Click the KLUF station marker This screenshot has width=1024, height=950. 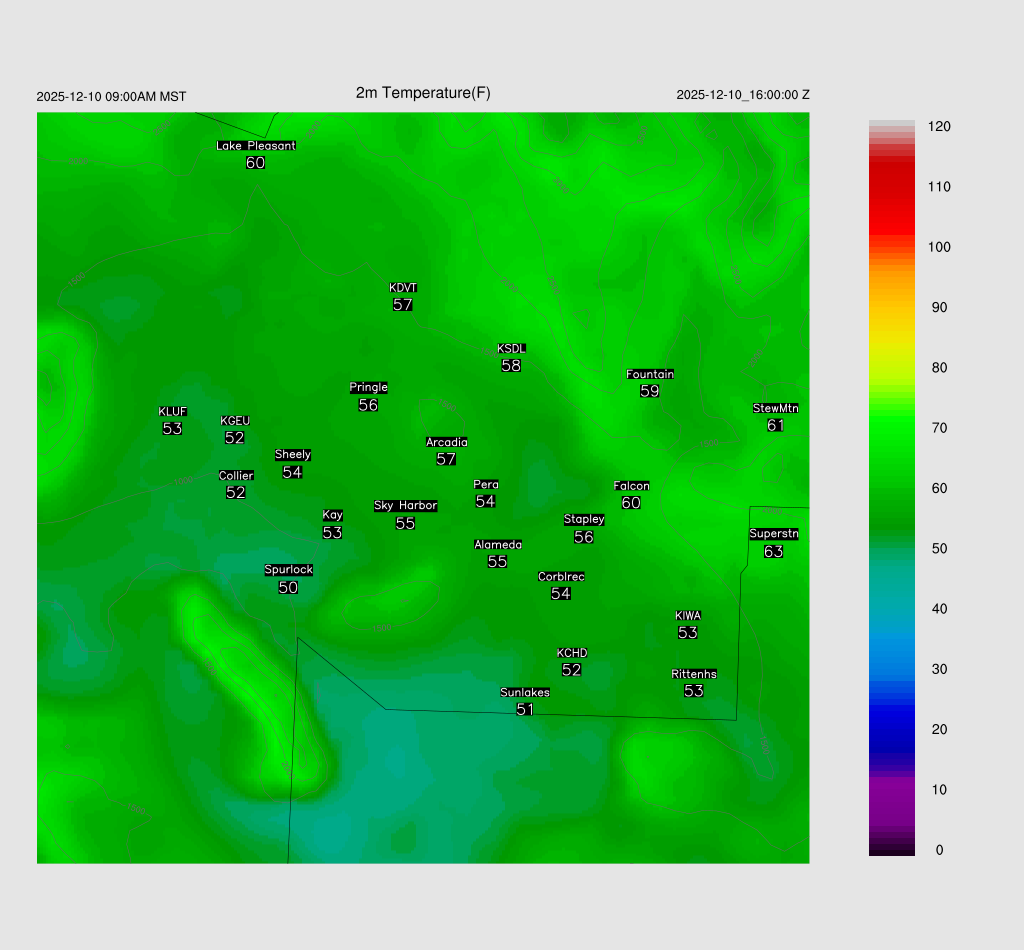(x=172, y=420)
